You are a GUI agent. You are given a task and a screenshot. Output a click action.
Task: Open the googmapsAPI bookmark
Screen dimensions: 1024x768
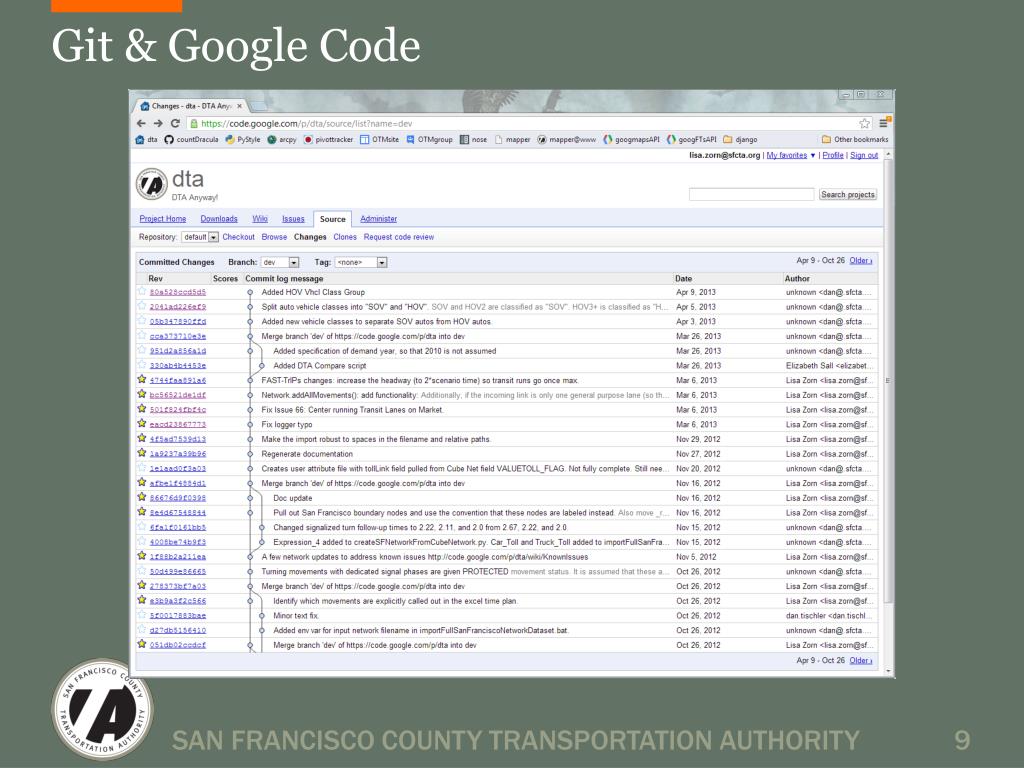pos(632,139)
